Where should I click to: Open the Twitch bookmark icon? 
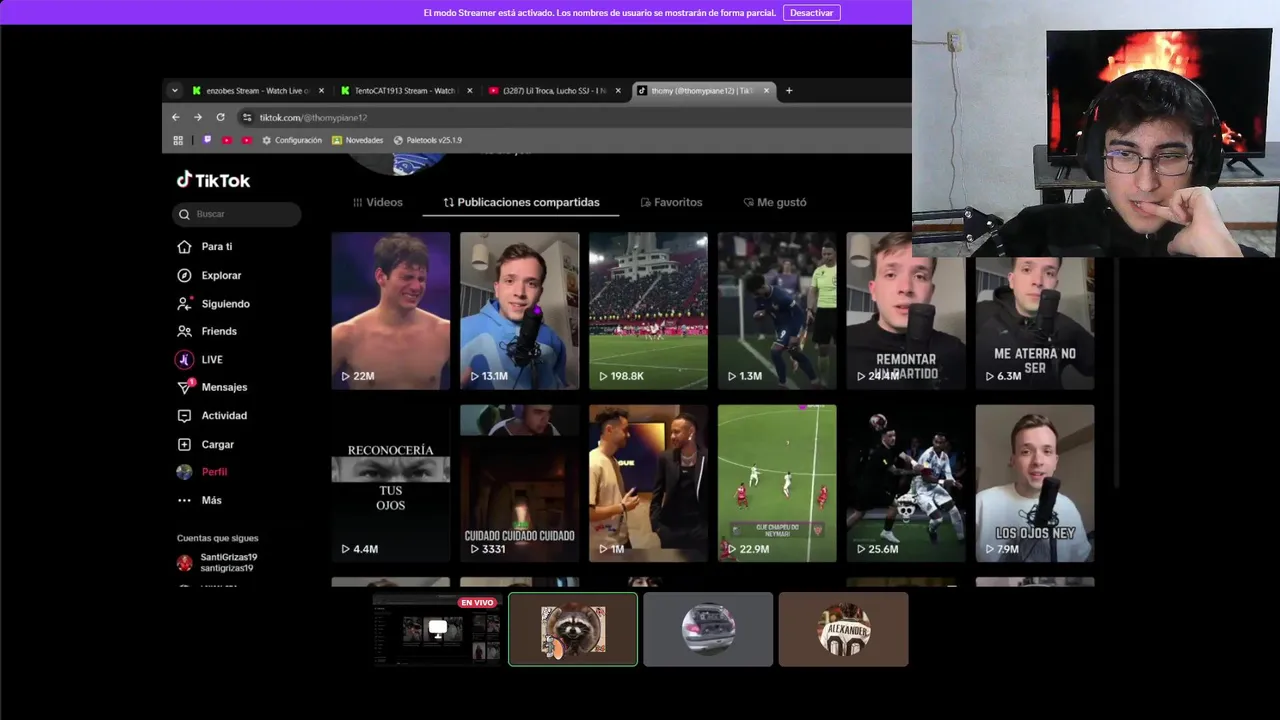point(208,140)
